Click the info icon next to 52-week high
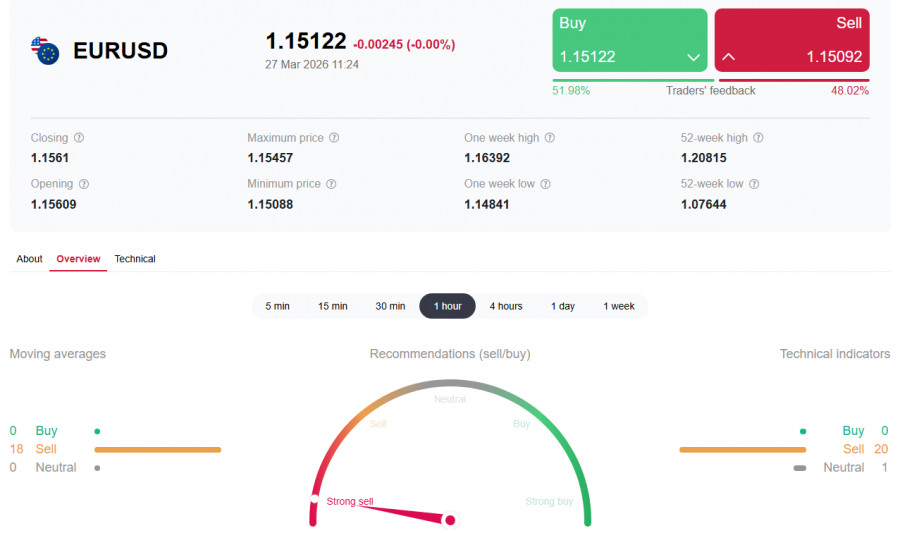Viewport: 900px width, 533px height. [x=758, y=138]
